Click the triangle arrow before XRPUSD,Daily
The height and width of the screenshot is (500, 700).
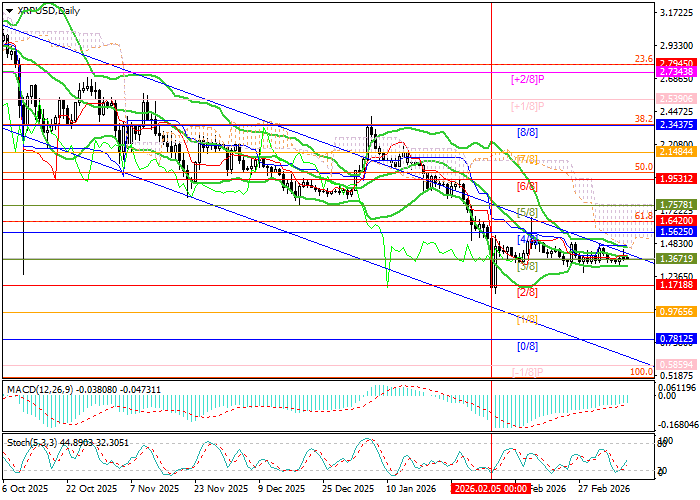pyautogui.click(x=9, y=9)
